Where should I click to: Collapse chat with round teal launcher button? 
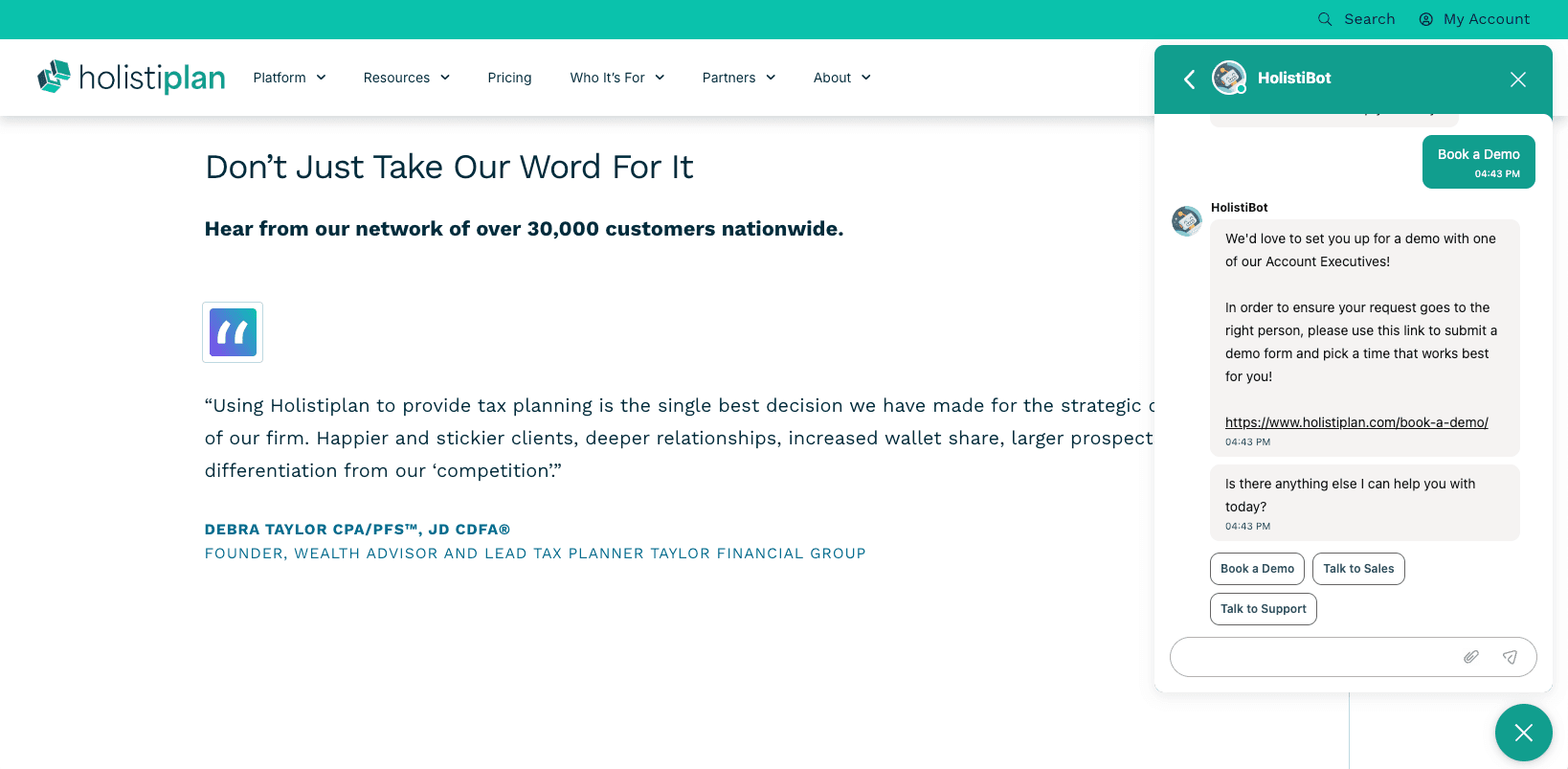click(x=1523, y=733)
